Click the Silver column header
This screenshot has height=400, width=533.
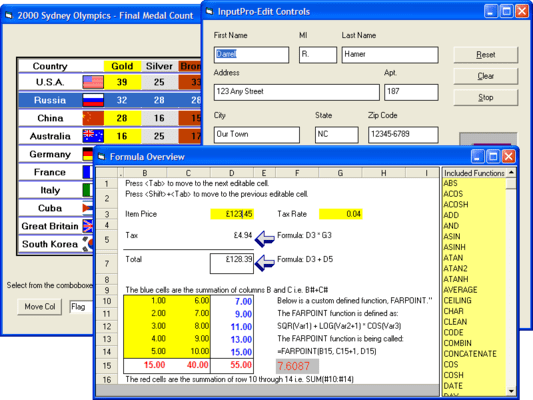click(159, 66)
